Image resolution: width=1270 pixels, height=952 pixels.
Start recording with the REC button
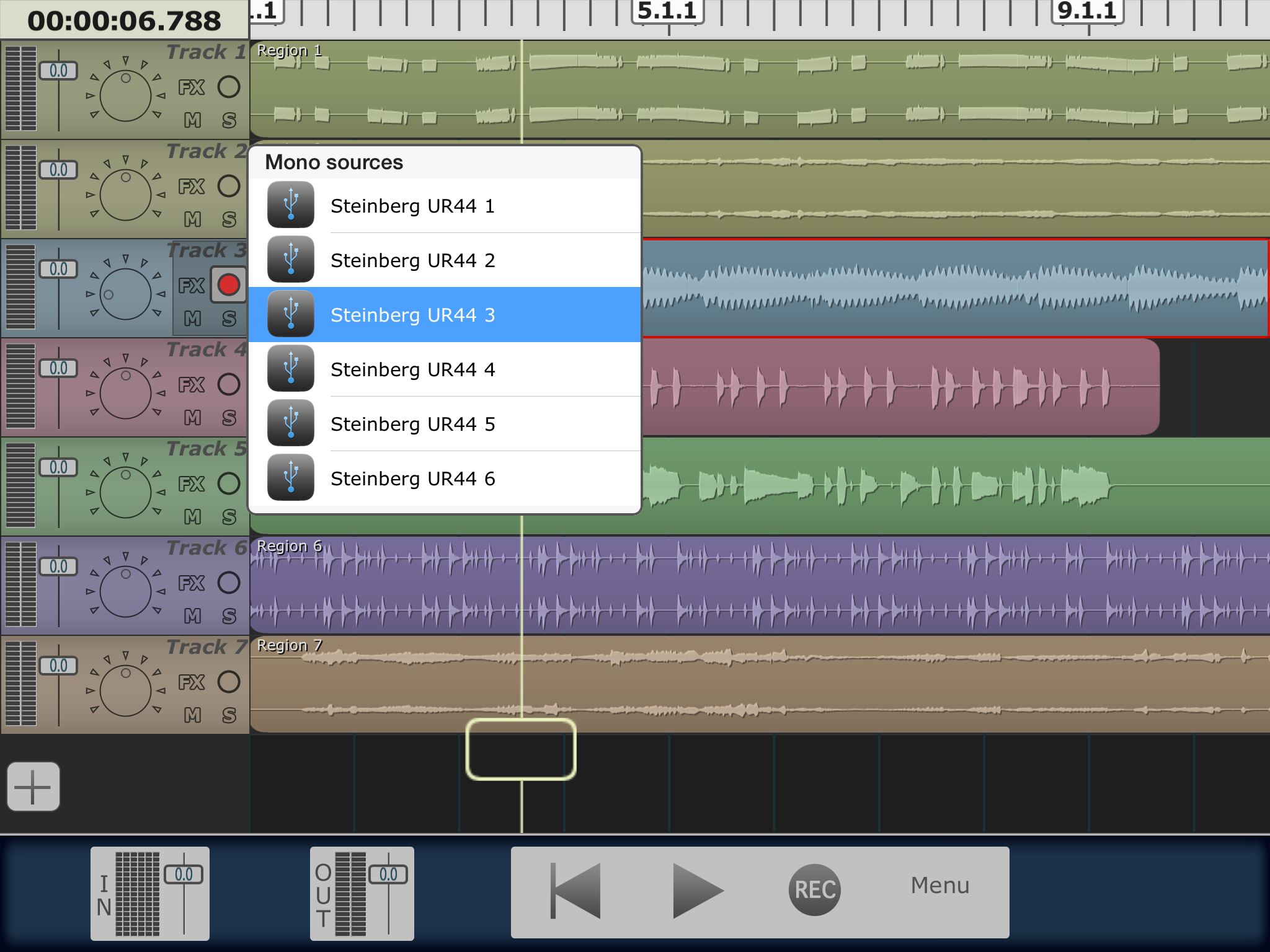click(x=815, y=890)
